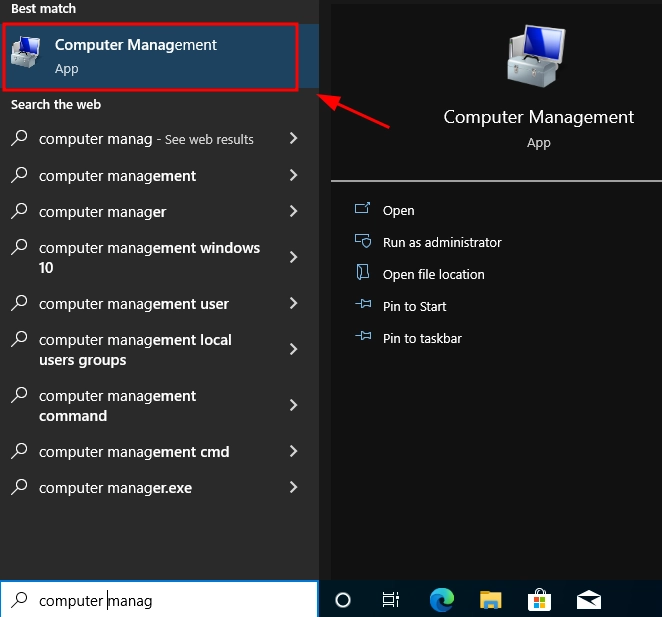The width and height of the screenshot is (662, 617).
Task: Open Computer Management best match result
Action: click(x=150, y=56)
